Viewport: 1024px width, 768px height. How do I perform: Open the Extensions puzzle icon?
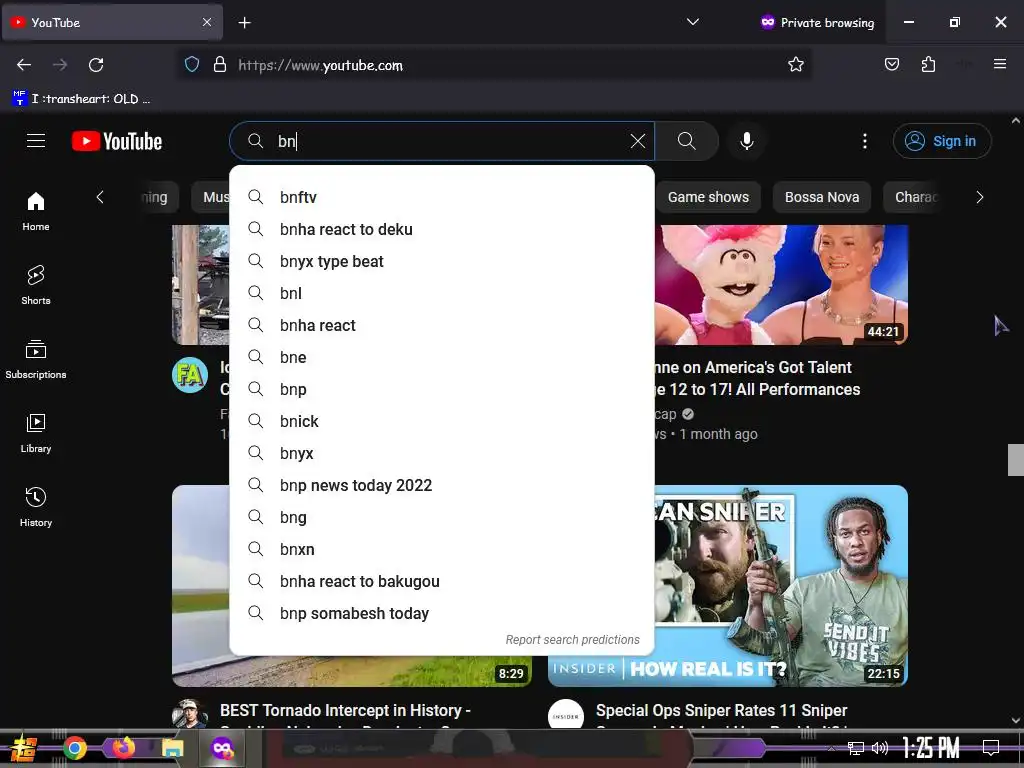tap(928, 65)
